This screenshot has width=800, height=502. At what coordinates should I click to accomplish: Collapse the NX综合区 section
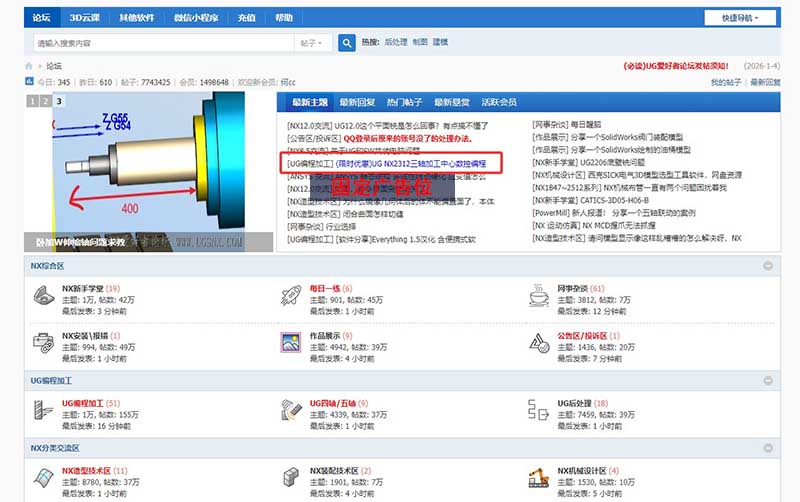point(768,266)
